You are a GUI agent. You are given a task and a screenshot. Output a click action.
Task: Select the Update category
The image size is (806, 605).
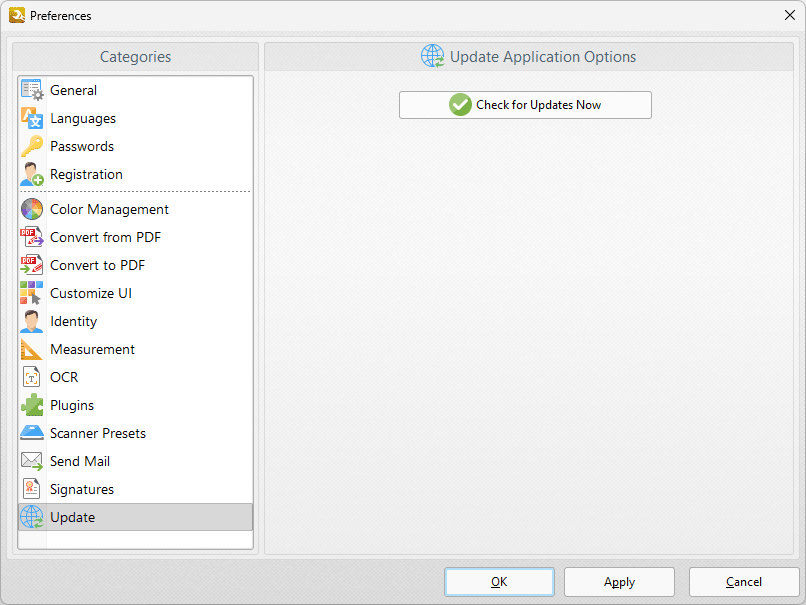(136, 517)
